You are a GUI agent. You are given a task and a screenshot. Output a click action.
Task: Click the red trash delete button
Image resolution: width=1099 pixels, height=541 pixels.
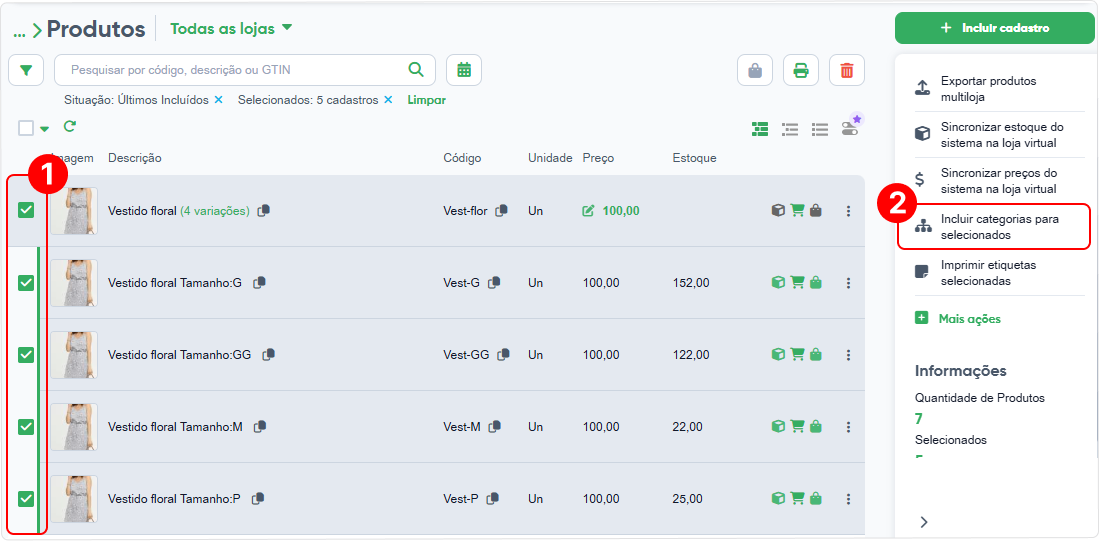(x=847, y=70)
